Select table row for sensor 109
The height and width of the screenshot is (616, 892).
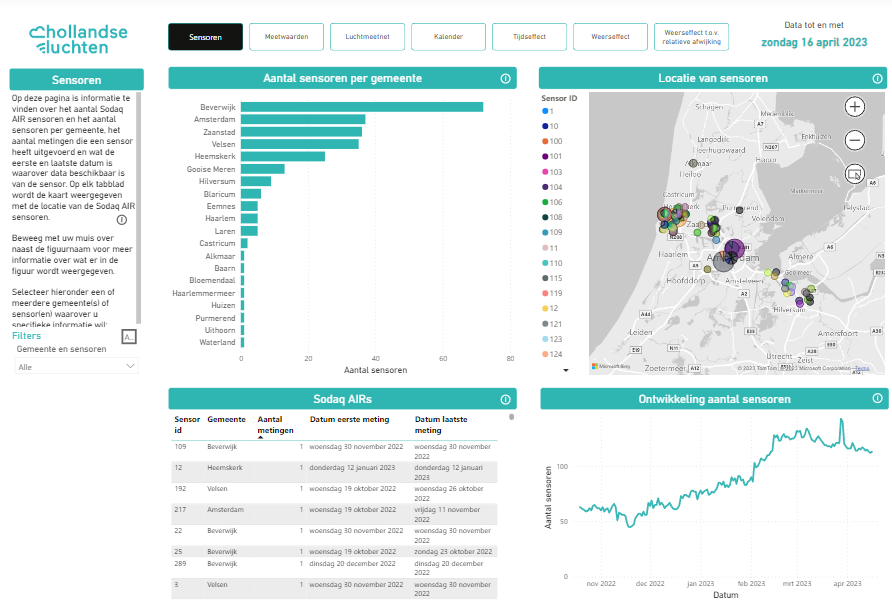334,451
